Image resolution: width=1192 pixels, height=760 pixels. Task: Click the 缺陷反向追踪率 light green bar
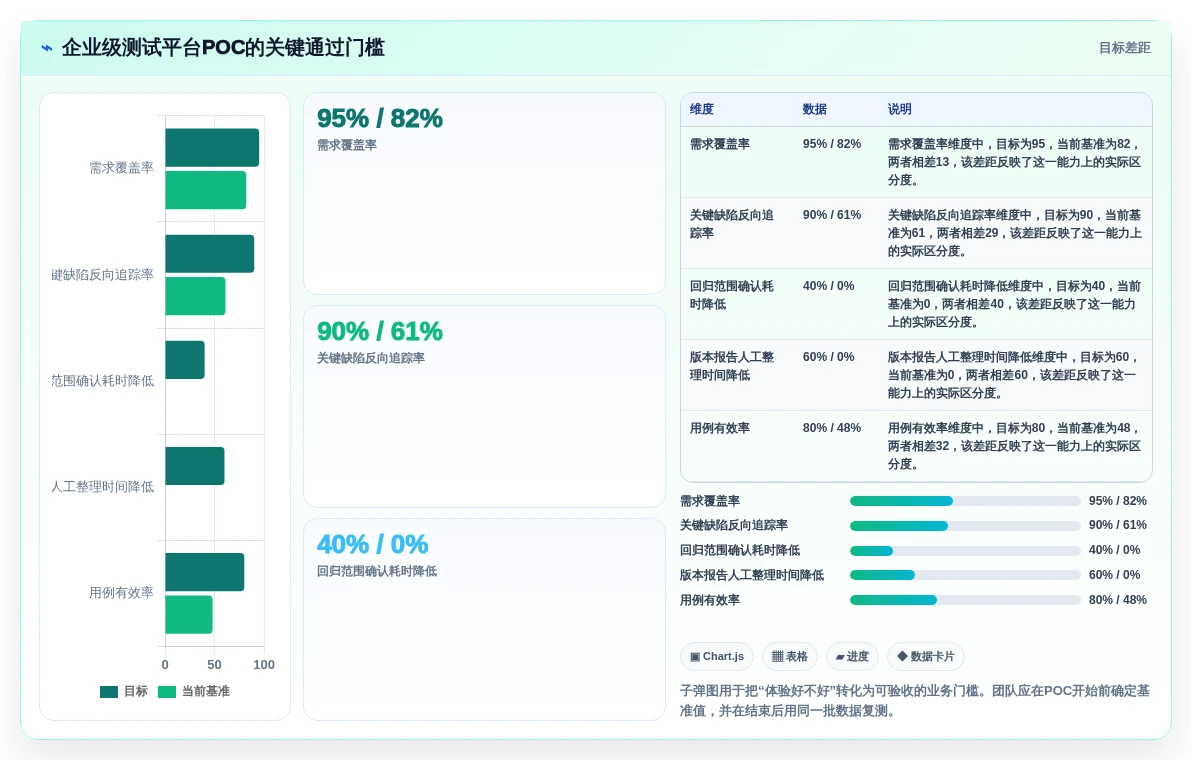click(x=195, y=296)
